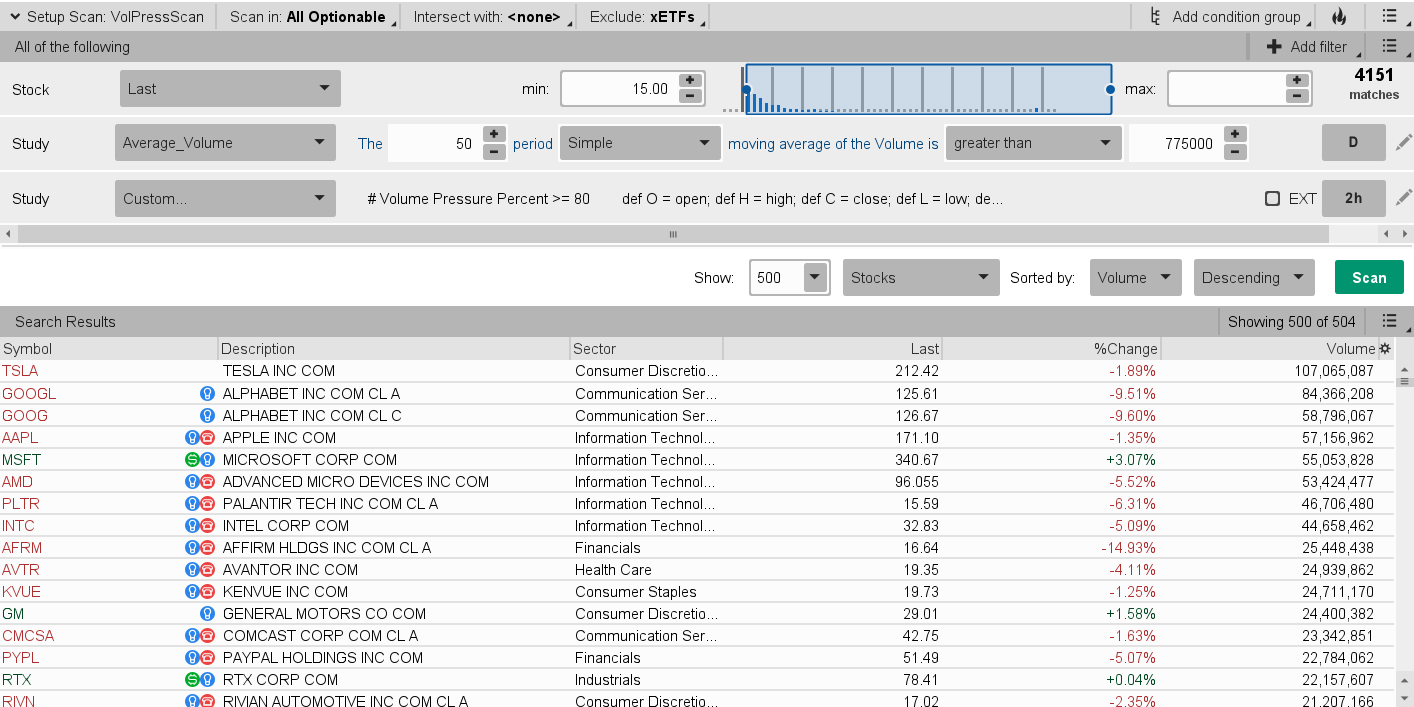The height and width of the screenshot is (707, 1414).
Task: Decrease the min price with its minus button
Action: 689,96
